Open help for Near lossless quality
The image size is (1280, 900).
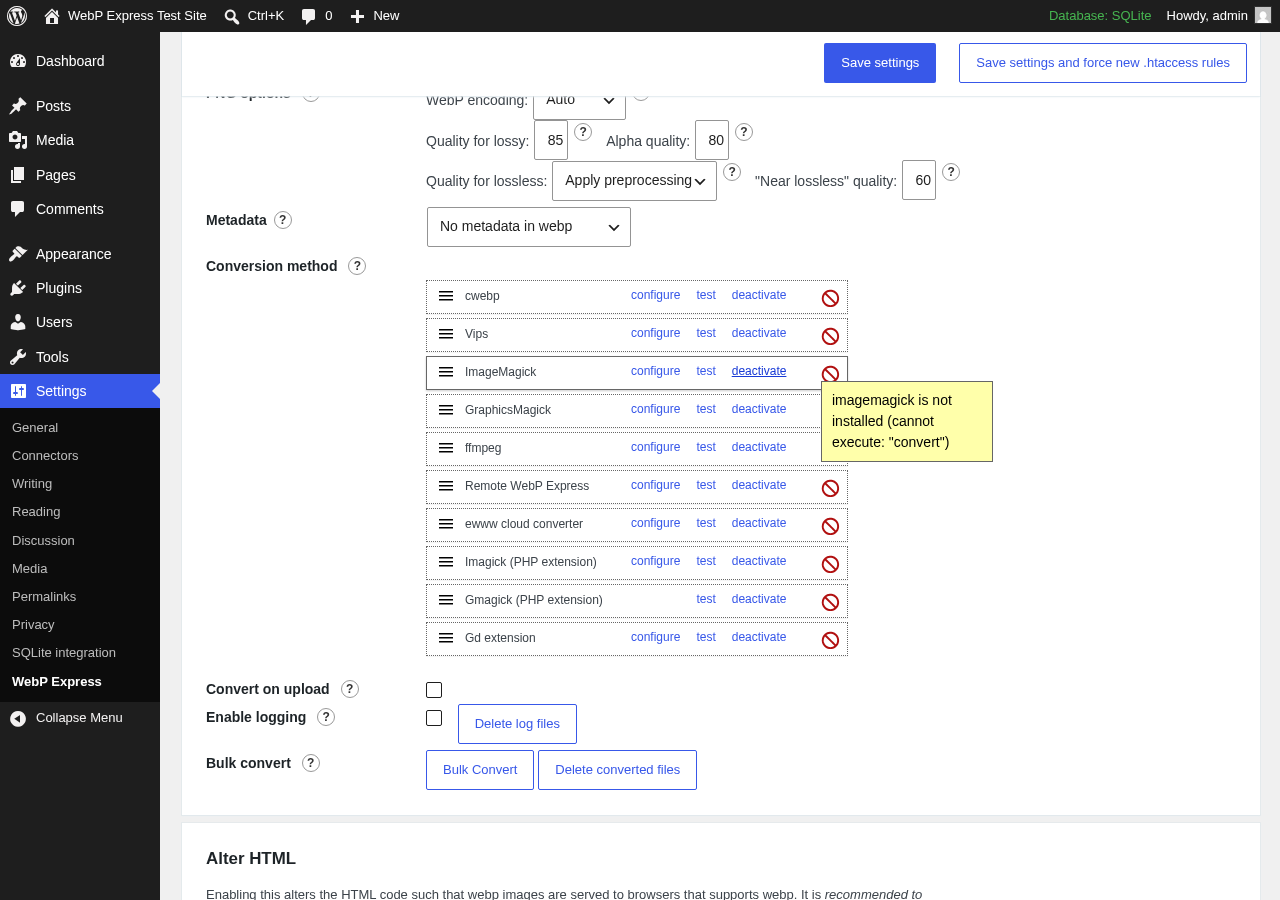(x=951, y=172)
